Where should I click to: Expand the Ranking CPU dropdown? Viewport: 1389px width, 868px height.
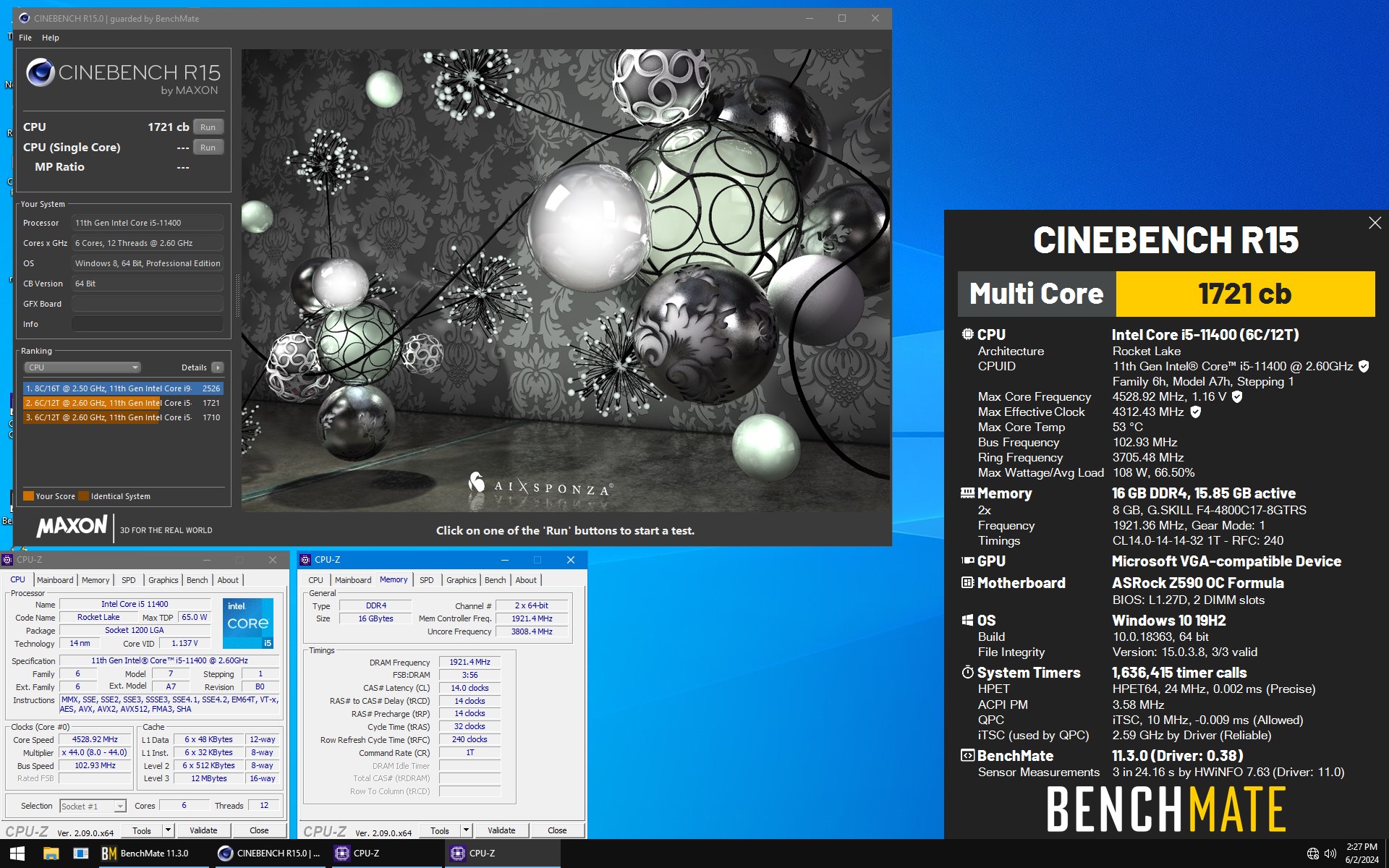coord(82,367)
